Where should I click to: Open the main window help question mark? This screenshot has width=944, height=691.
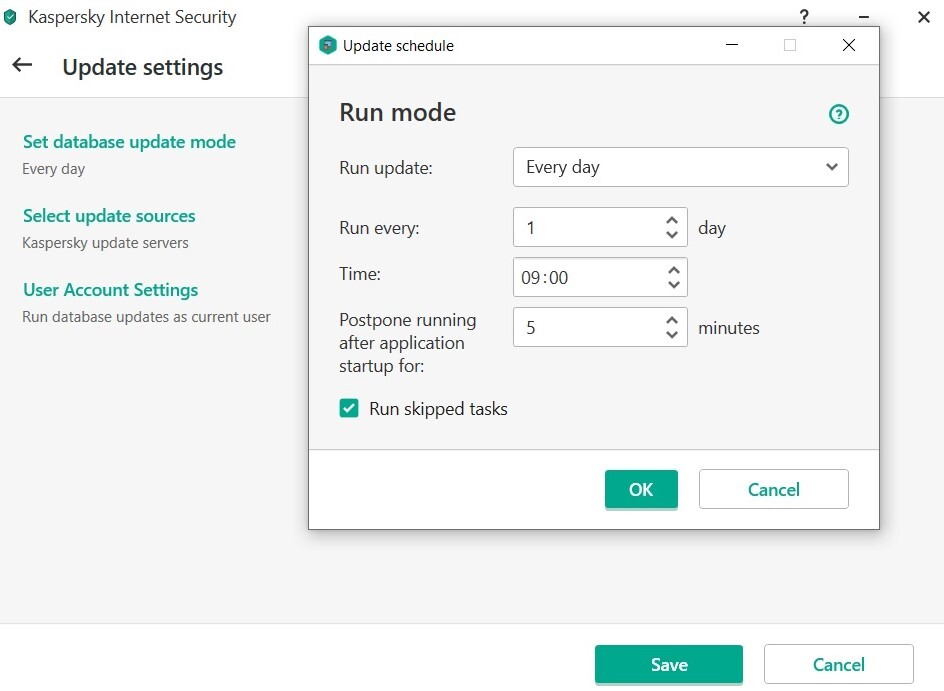[x=804, y=17]
